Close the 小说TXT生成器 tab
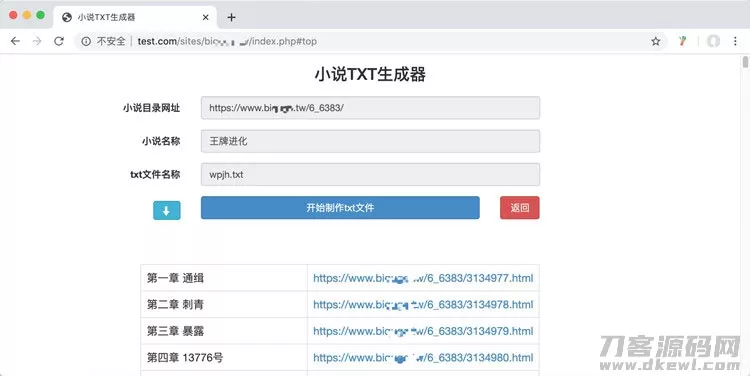750x376 pixels. point(205,17)
